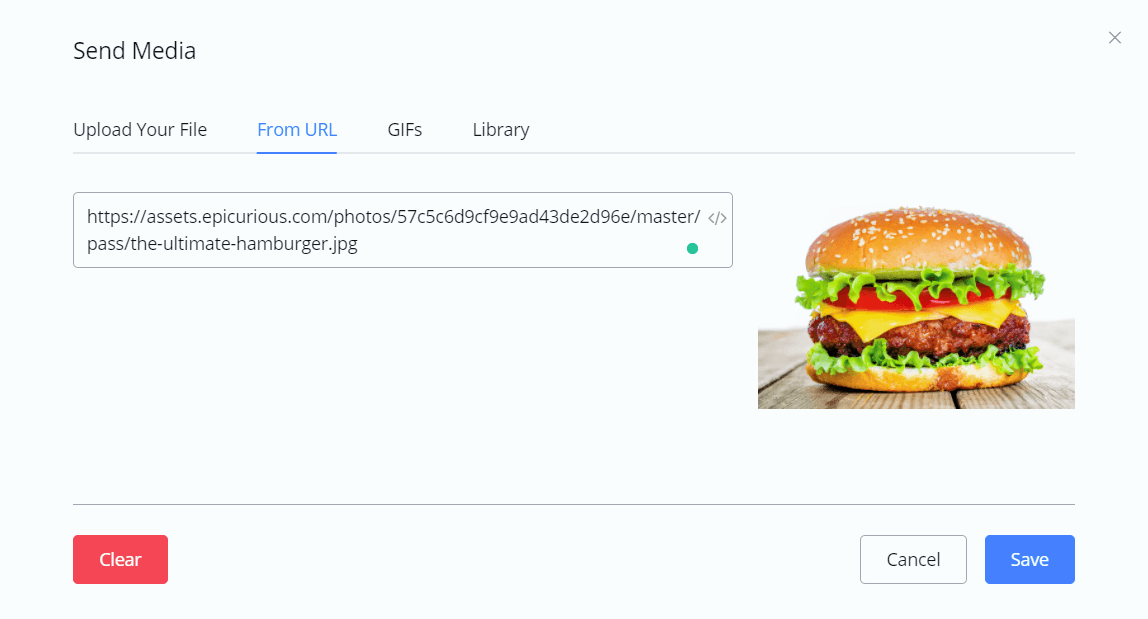Click the blue underline beneath From URL
Image resolution: width=1148 pixels, height=619 pixels.
pyautogui.click(x=297, y=152)
